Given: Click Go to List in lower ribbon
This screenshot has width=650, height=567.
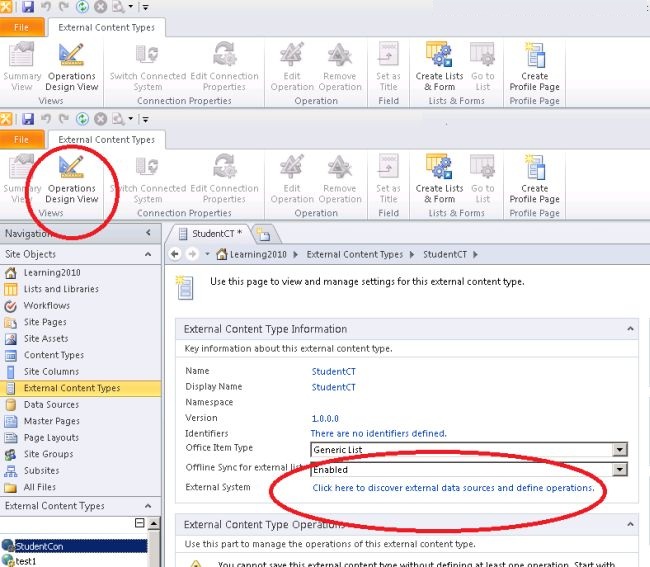Looking at the screenshot, I should 483,179.
